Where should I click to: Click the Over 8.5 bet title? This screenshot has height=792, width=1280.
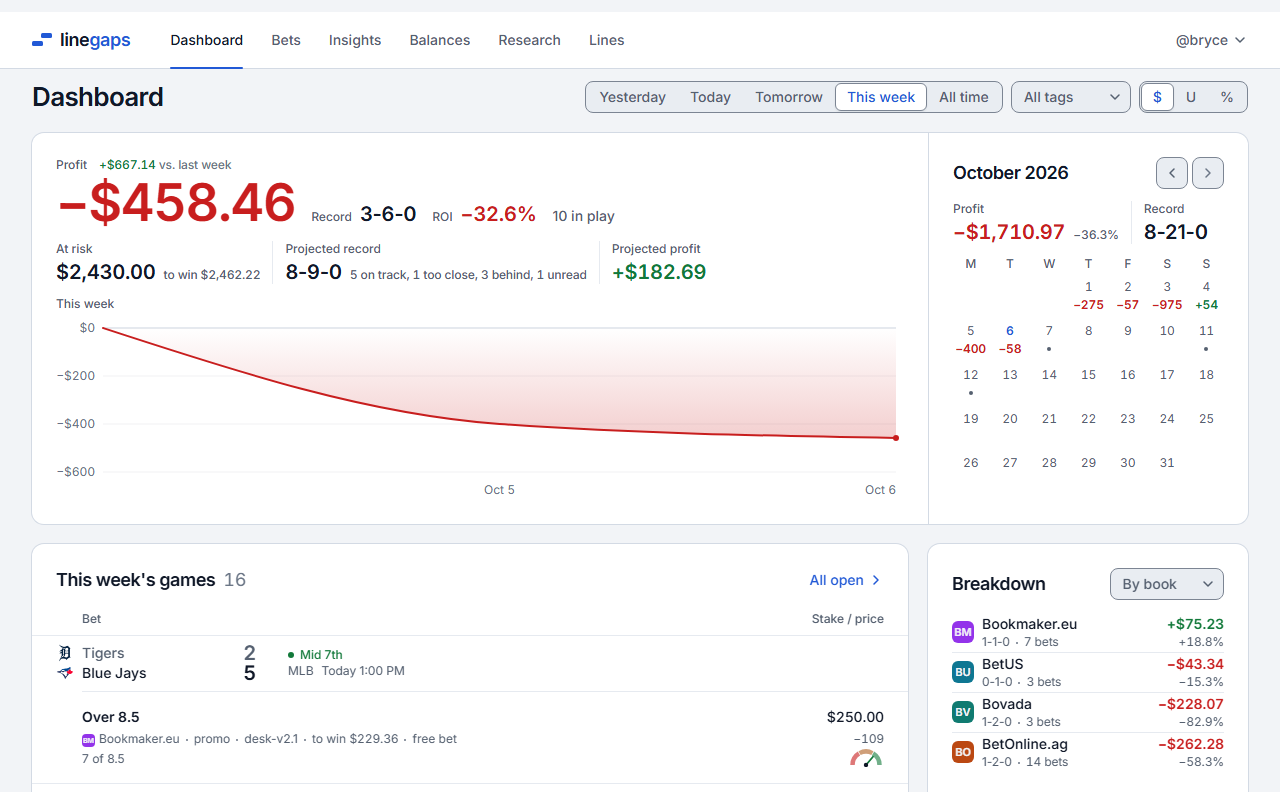tap(111, 717)
